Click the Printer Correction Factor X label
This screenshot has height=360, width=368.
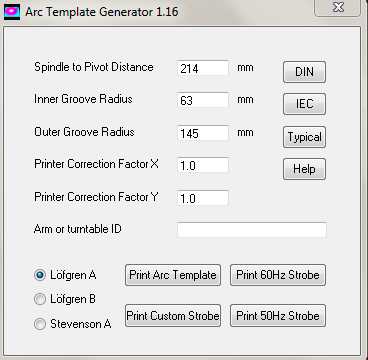96,164
